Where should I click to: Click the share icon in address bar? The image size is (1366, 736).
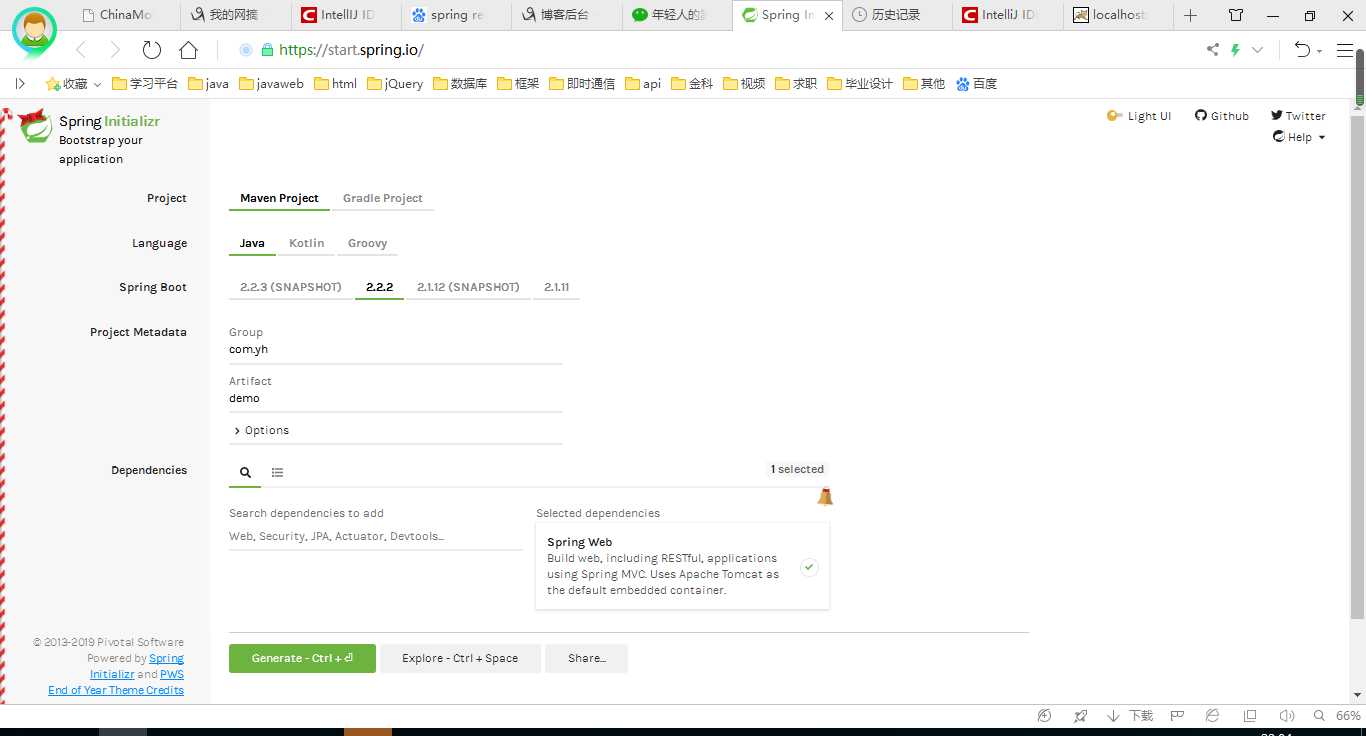pos(1213,50)
